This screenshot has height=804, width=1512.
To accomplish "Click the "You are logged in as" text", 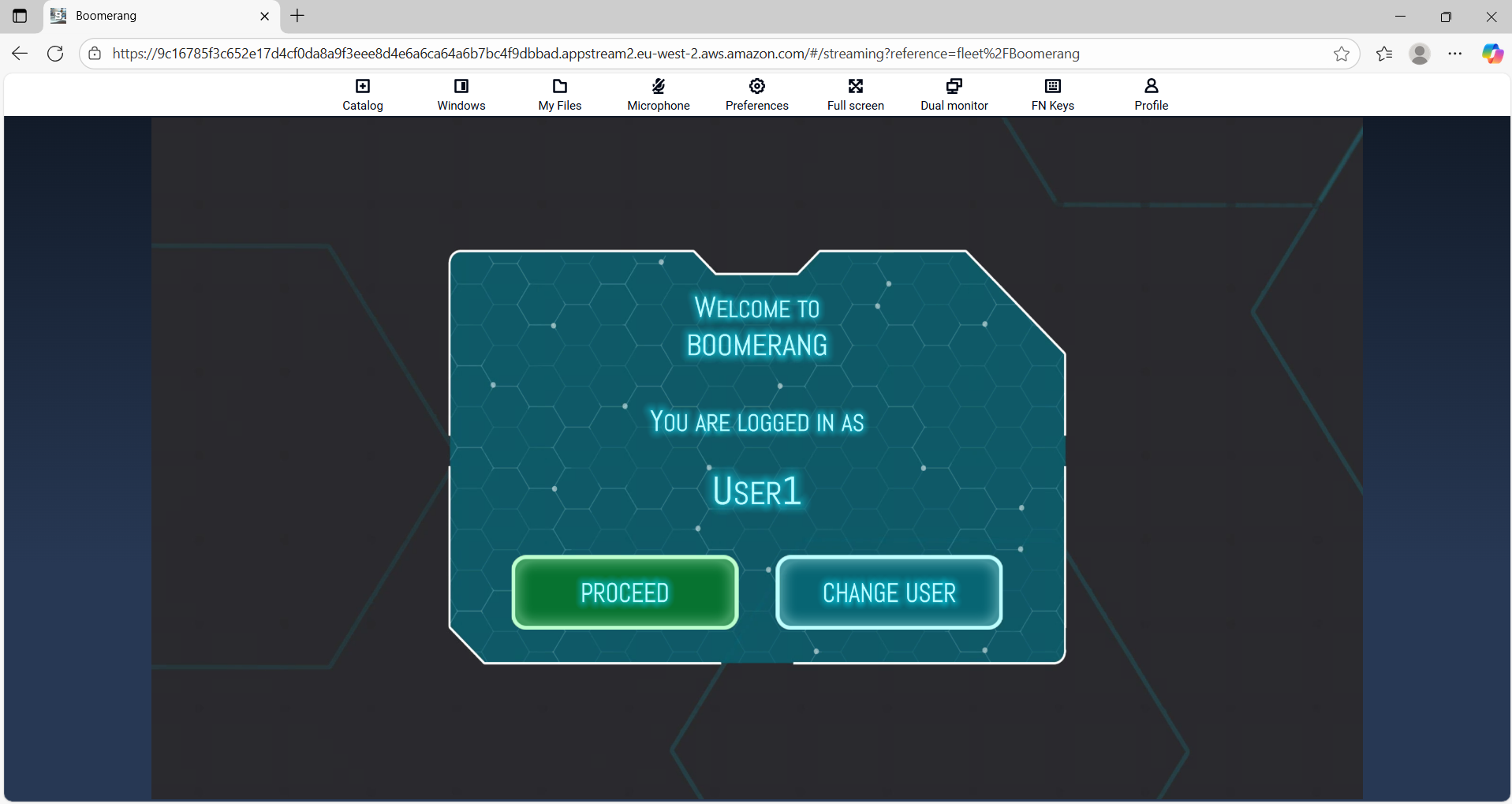I will coord(757,422).
